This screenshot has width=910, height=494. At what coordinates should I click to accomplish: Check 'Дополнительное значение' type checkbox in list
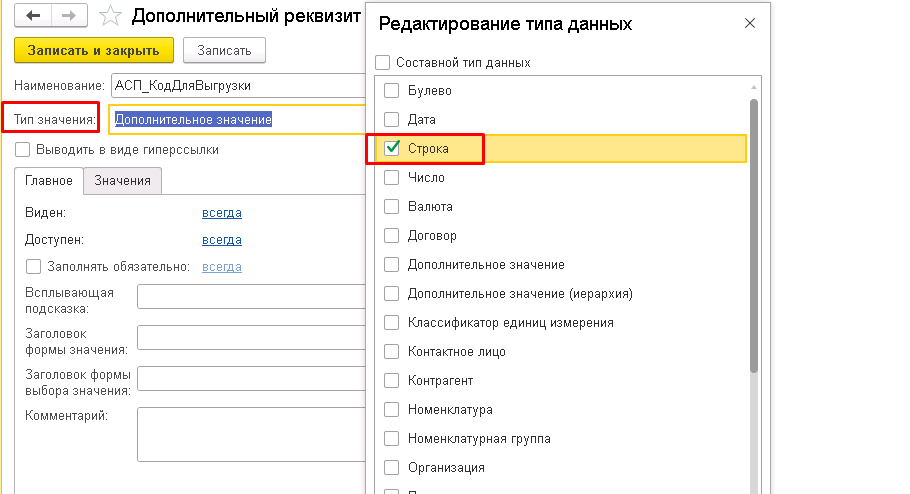coord(392,265)
